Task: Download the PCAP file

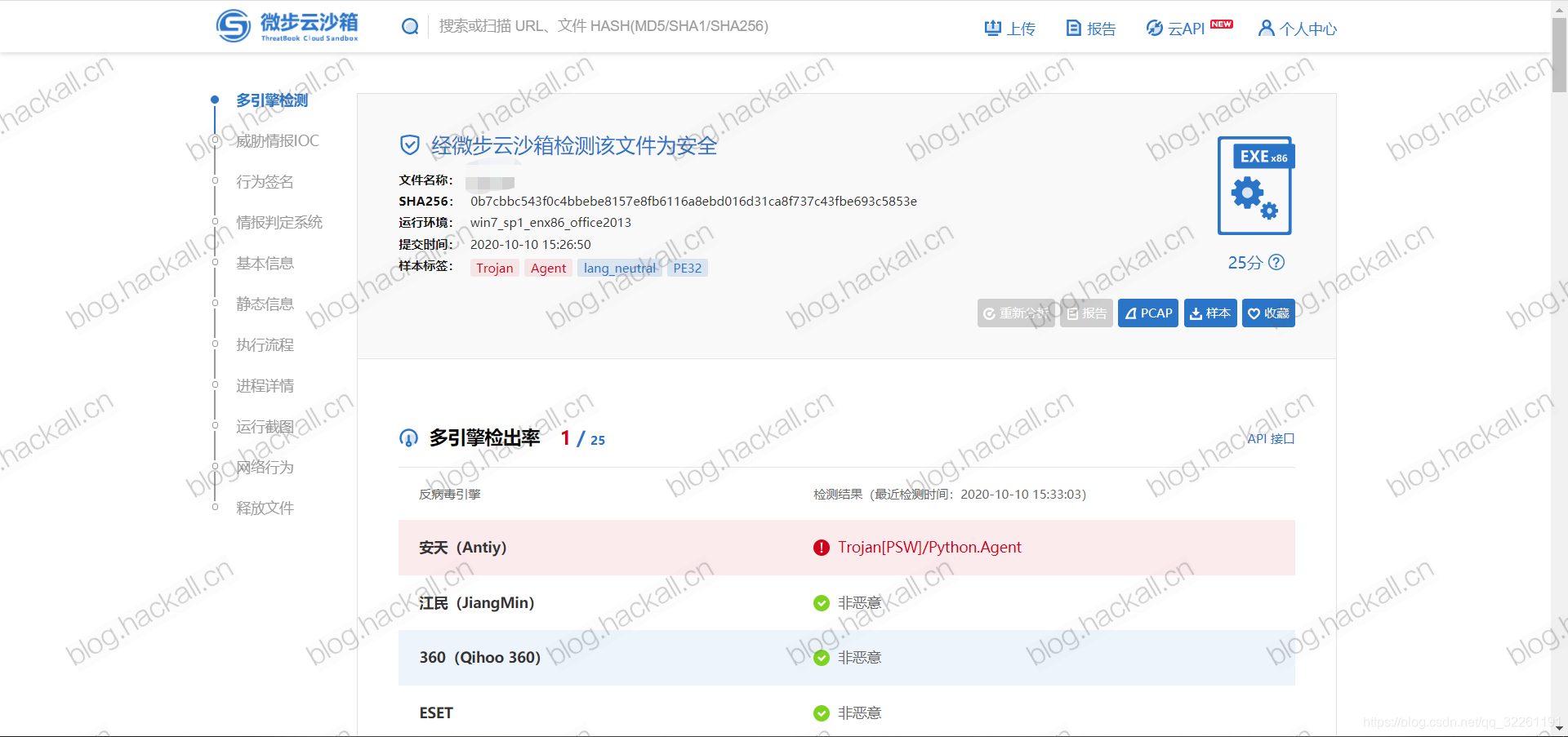Action: [x=1148, y=313]
